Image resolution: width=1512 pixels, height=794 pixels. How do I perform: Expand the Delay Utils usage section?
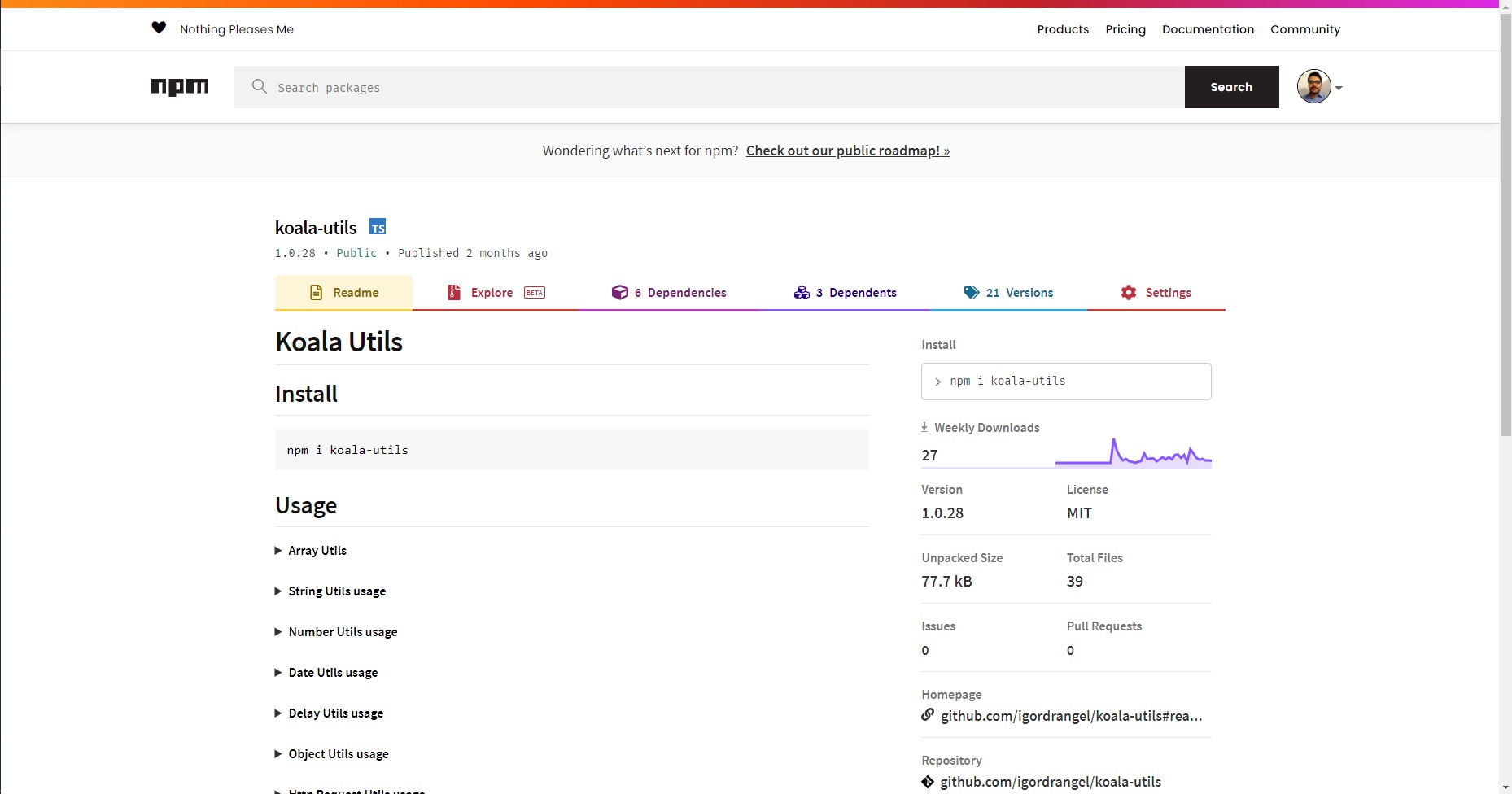(330, 713)
